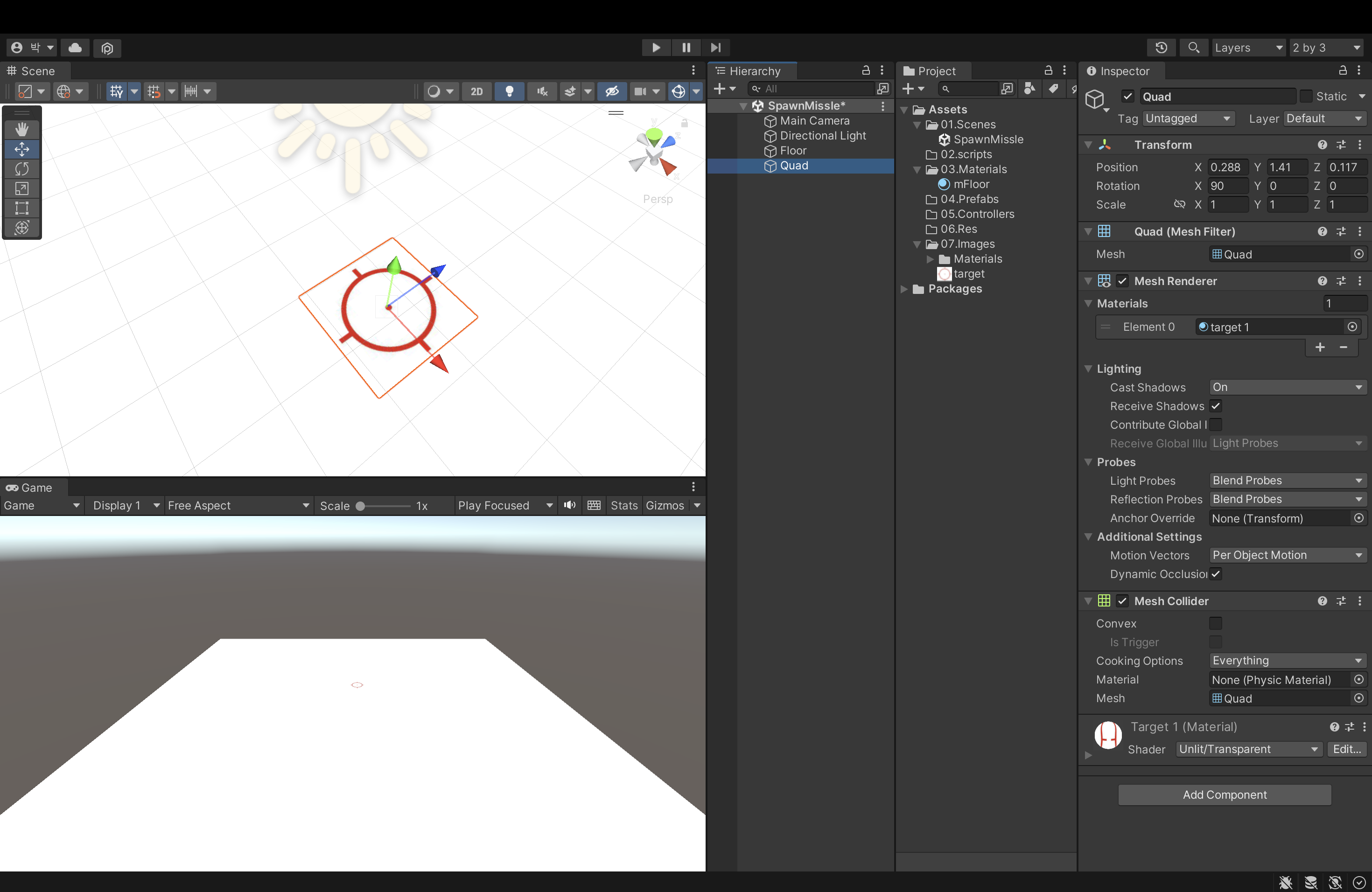
Task: Toggle 2D view mode
Action: point(477,91)
